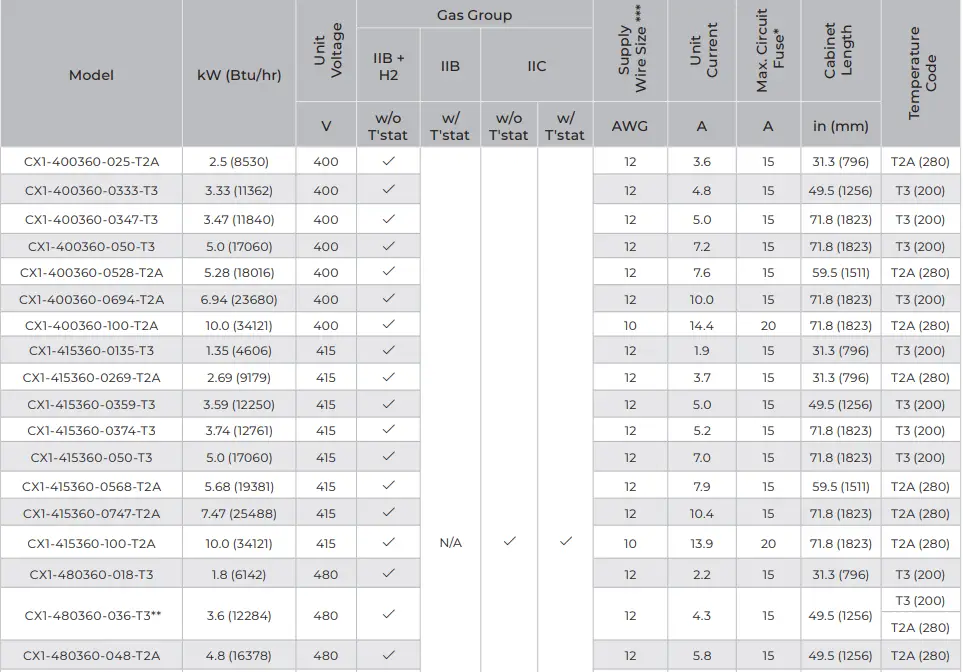The height and width of the screenshot is (672, 963).
Task: Click checkmark in CX1-400360-100-T2A row
Action: coord(388,325)
